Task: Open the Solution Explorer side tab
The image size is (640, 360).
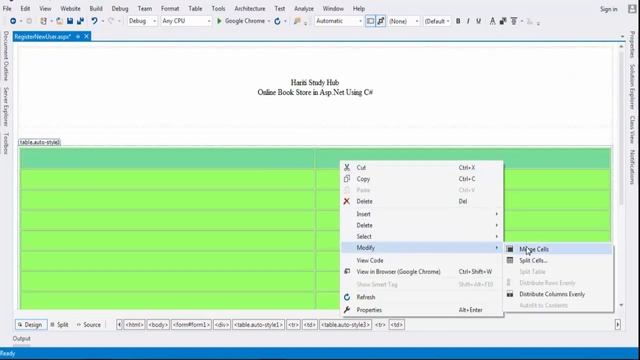Action: (x=632, y=87)
